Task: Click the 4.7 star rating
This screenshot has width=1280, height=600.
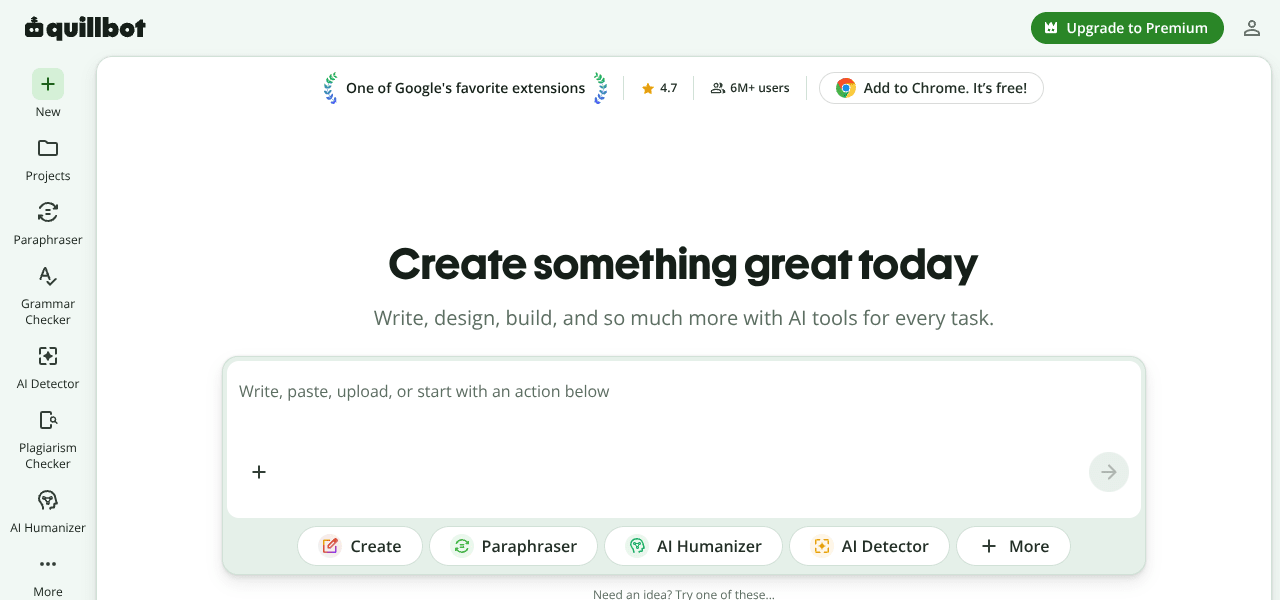Action: click(x=659, y=88)
